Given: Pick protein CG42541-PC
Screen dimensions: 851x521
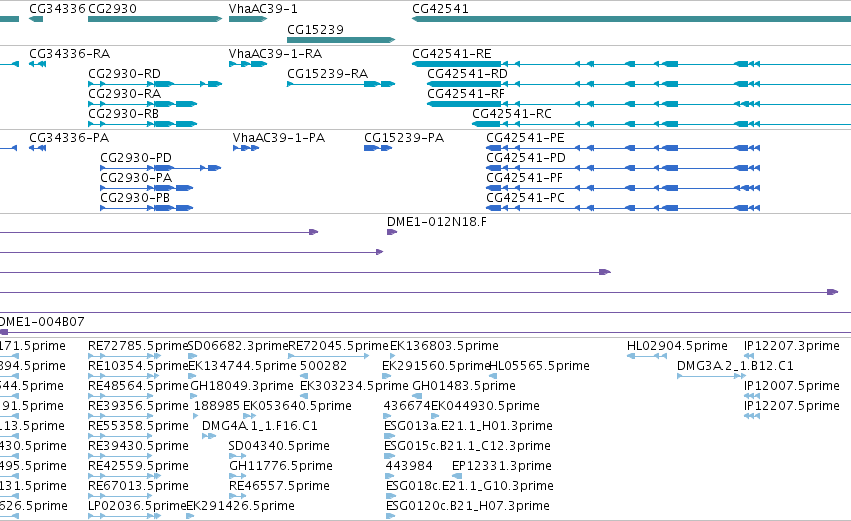Looking at the screenshot, I should point(525,198).
